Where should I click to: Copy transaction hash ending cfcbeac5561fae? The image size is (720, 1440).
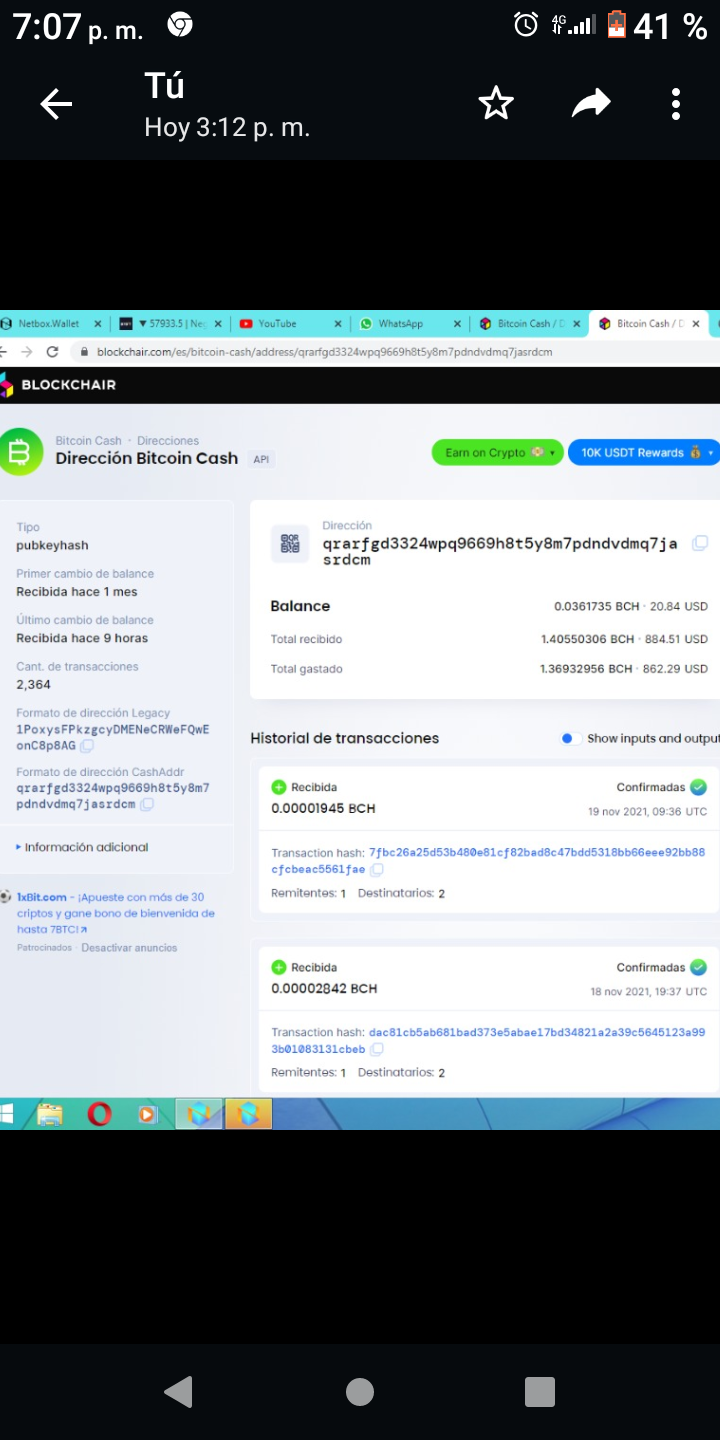(x=377, y=870)
